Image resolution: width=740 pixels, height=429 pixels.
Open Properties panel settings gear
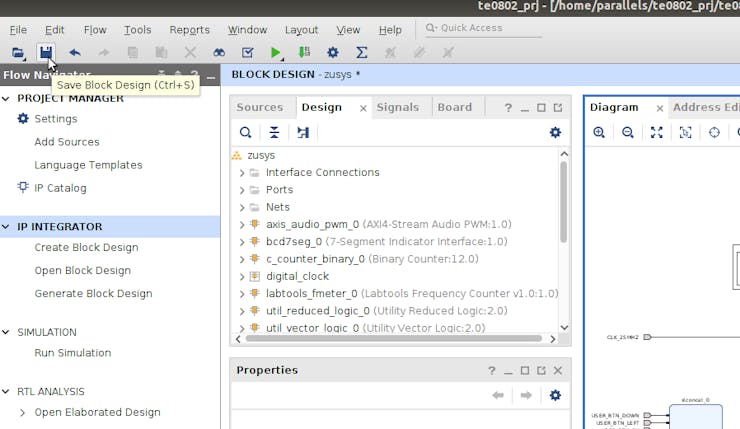(555, 395)
